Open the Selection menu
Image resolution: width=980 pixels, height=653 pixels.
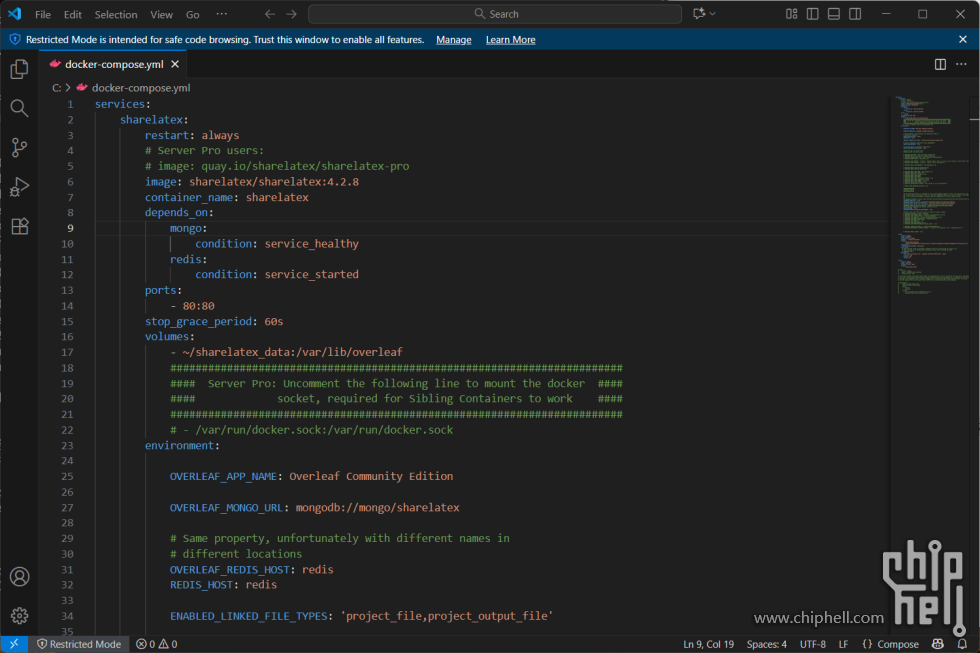pyautogui.click(x=116, y=14)
